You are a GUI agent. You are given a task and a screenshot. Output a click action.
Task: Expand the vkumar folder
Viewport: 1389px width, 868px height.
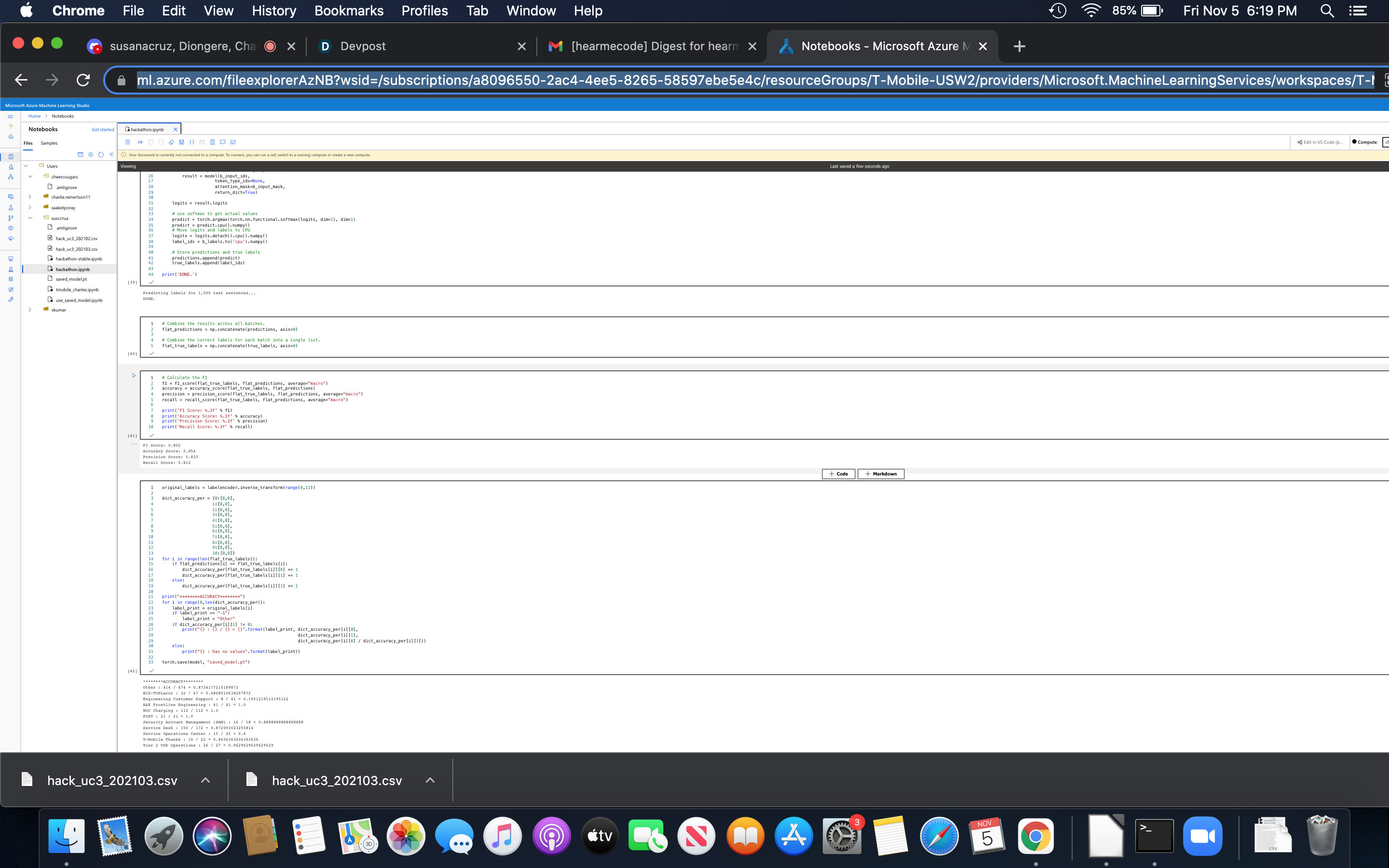pos(30,310)
